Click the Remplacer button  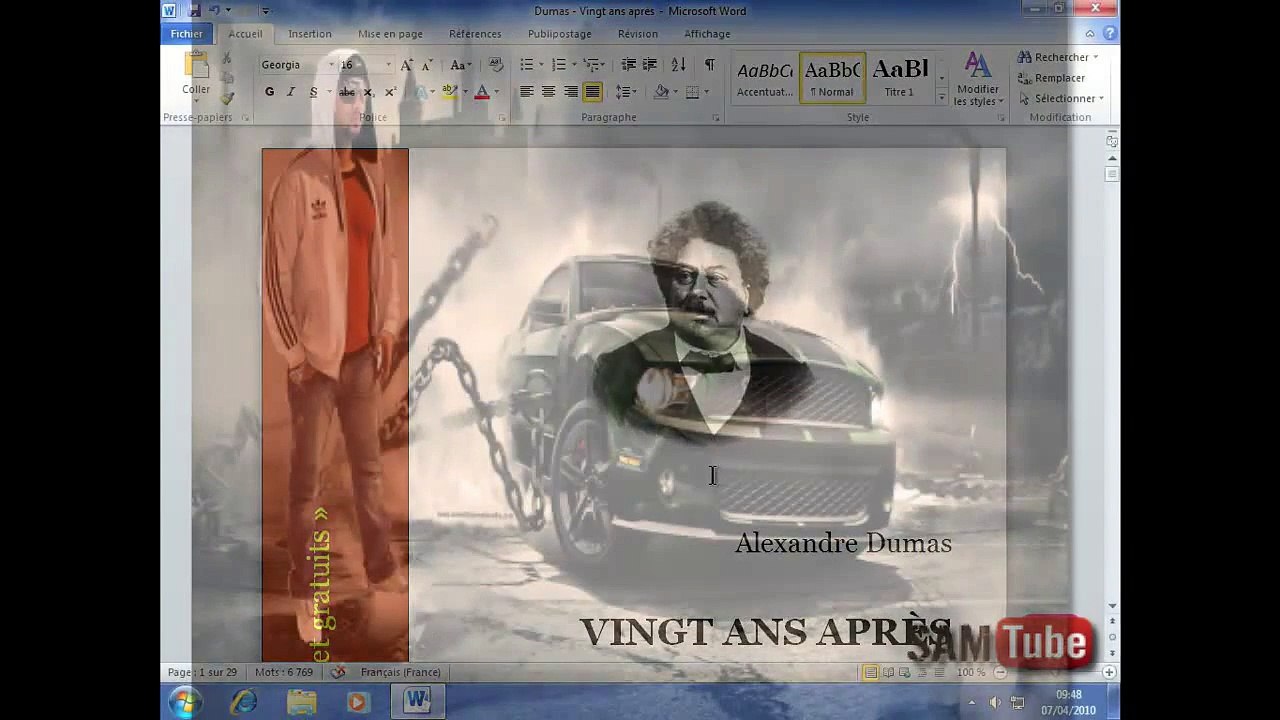coord(1059,78)
